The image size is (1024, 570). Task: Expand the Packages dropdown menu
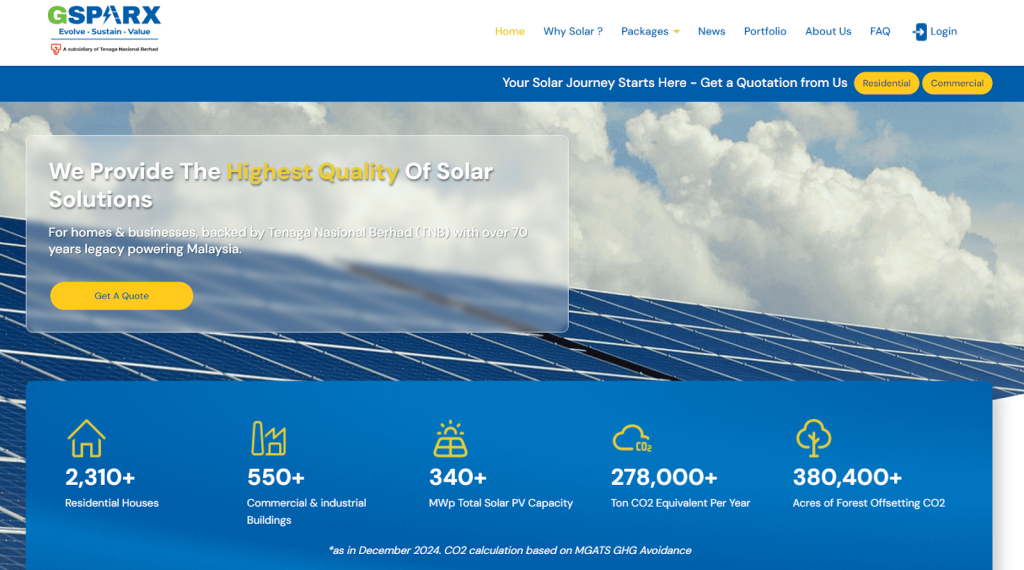click(x=649, y=32)
